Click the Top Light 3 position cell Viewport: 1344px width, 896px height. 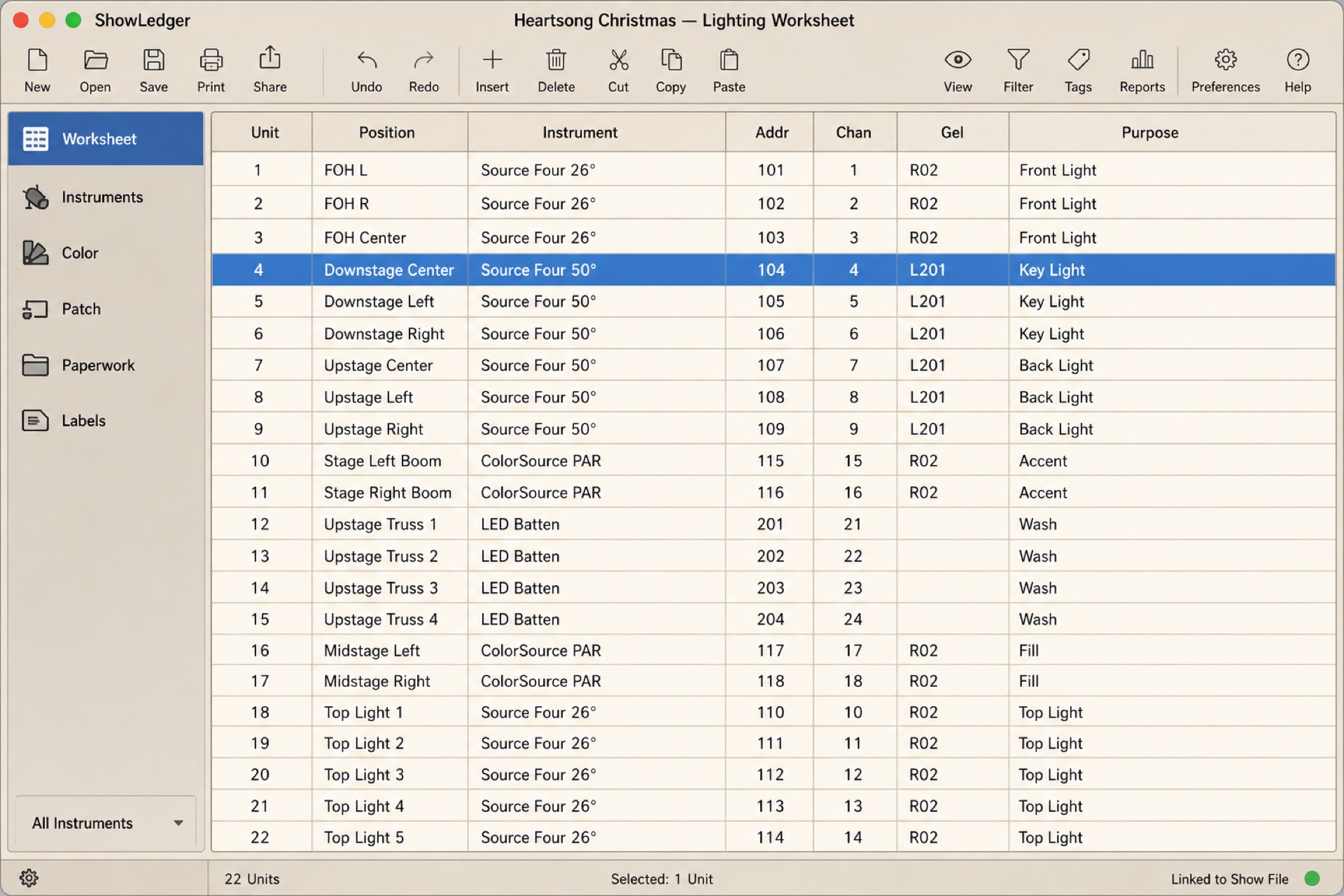pyautogui.click(x=390, y=774)
